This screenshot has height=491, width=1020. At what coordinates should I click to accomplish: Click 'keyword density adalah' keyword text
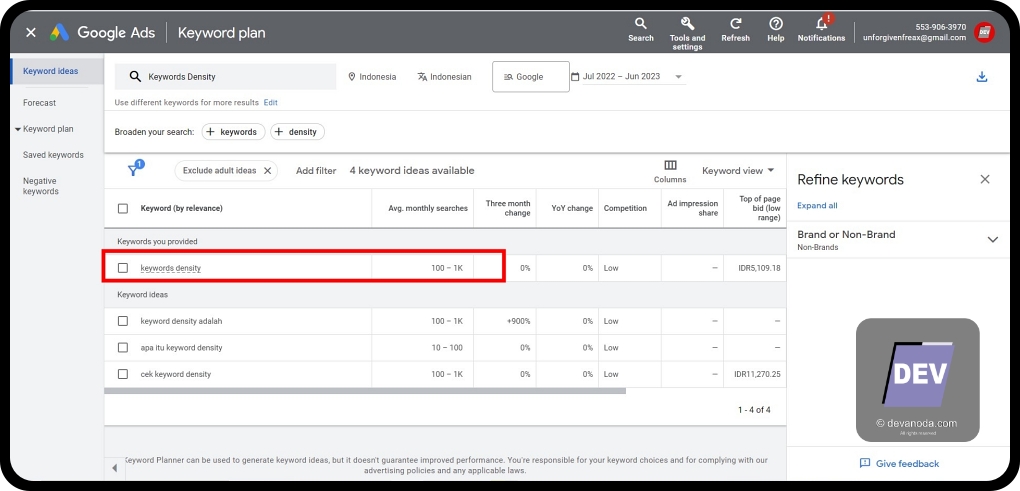click(181, 321)
